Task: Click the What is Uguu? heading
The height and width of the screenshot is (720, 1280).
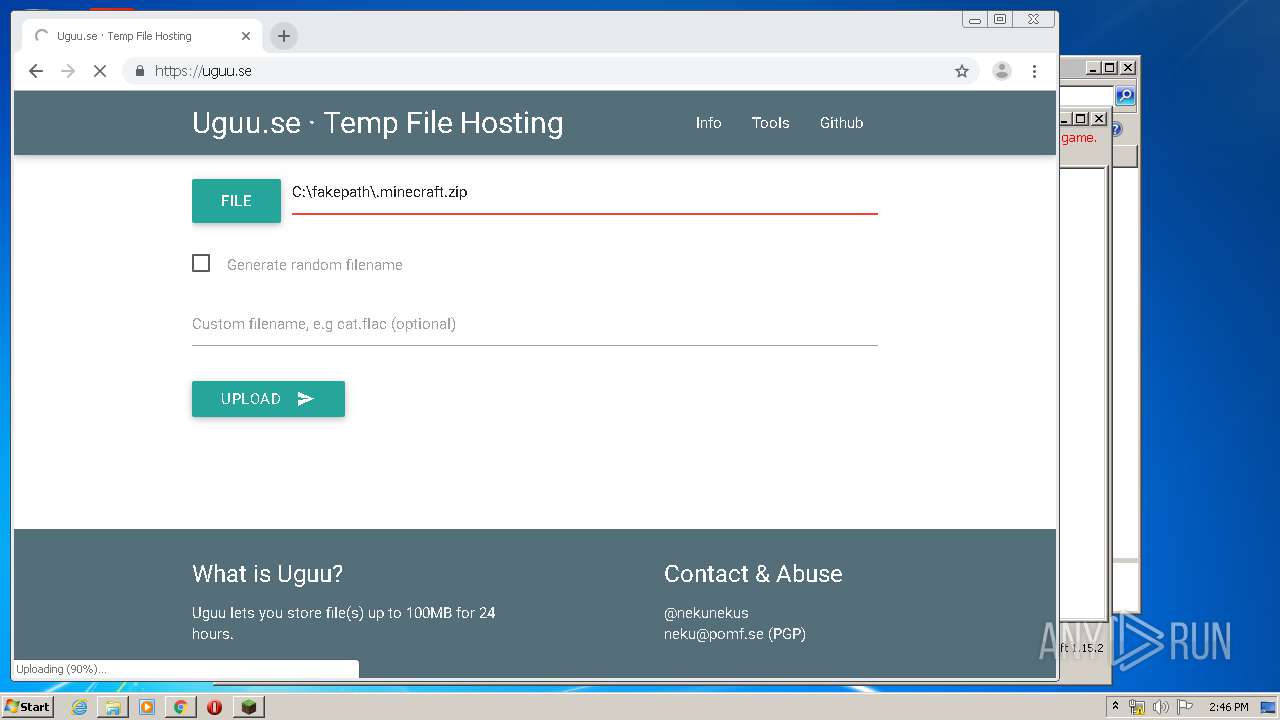Action: [268, 574]
